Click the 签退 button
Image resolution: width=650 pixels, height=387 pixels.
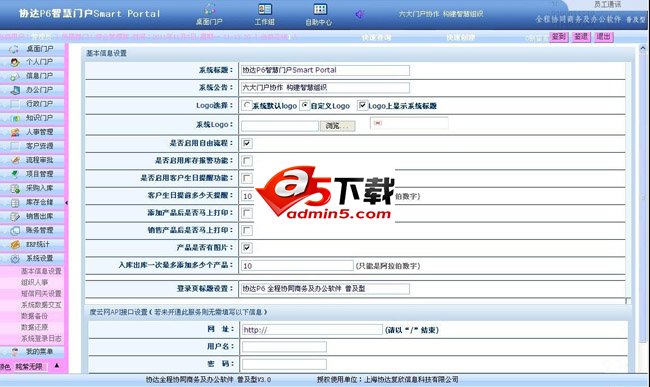tap(581, 37)
